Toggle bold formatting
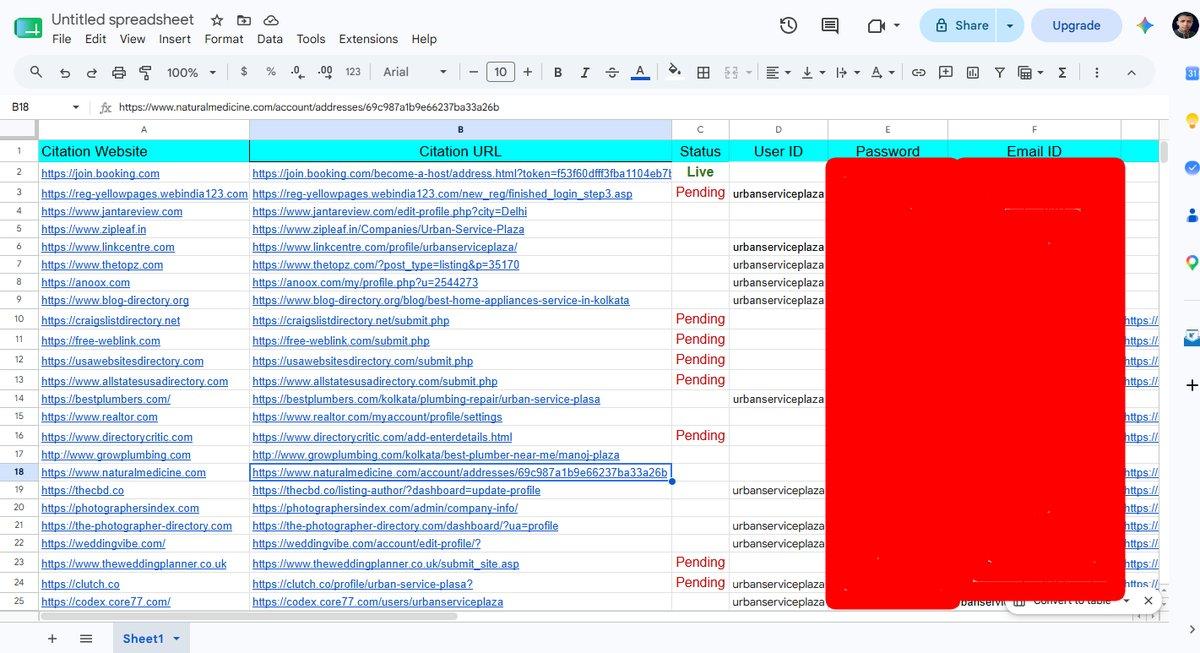1200x653 pixels. (x=558, y=72)
